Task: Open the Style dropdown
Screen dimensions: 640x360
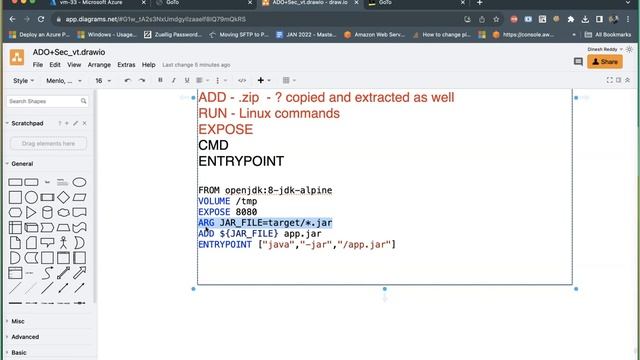Action: [23, 81]
